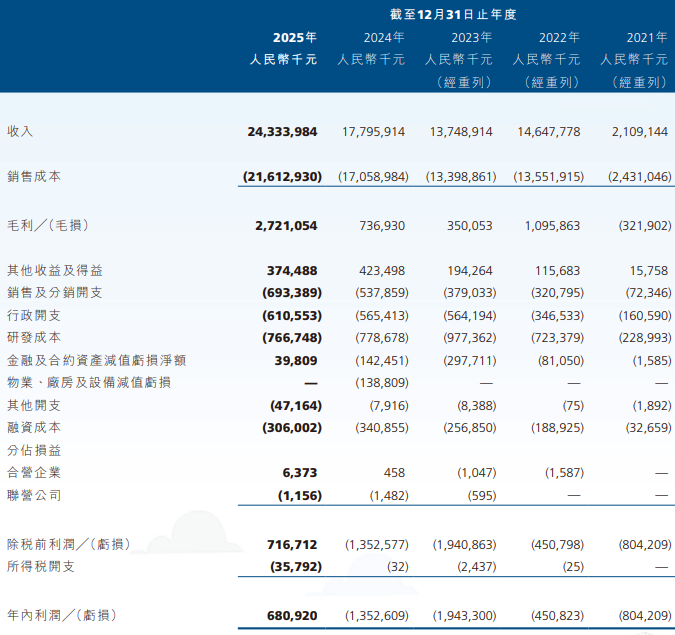The width and height of the screenshot is (675, 635).
Task: Select the 所得稅開支 row label
Action: click(40, 567)
